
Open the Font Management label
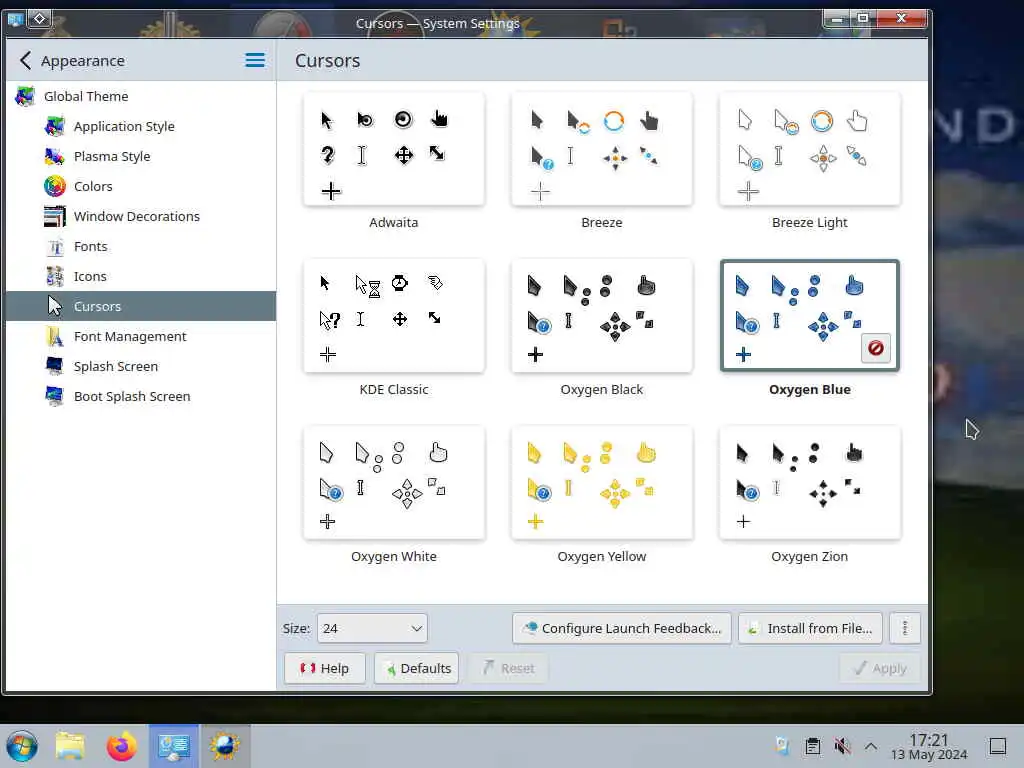click(130, 336)
